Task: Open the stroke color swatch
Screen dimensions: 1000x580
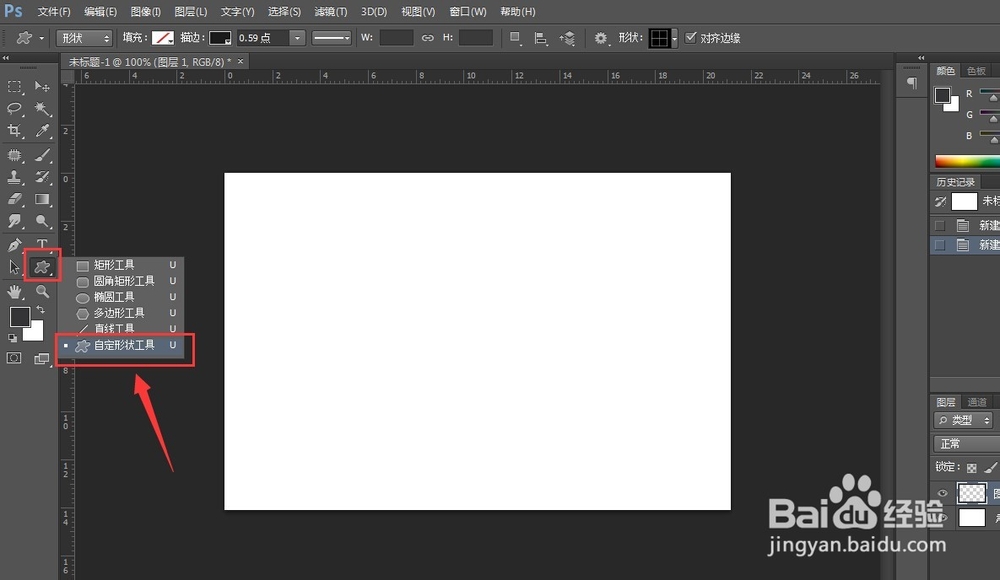Action: [220, 38]
